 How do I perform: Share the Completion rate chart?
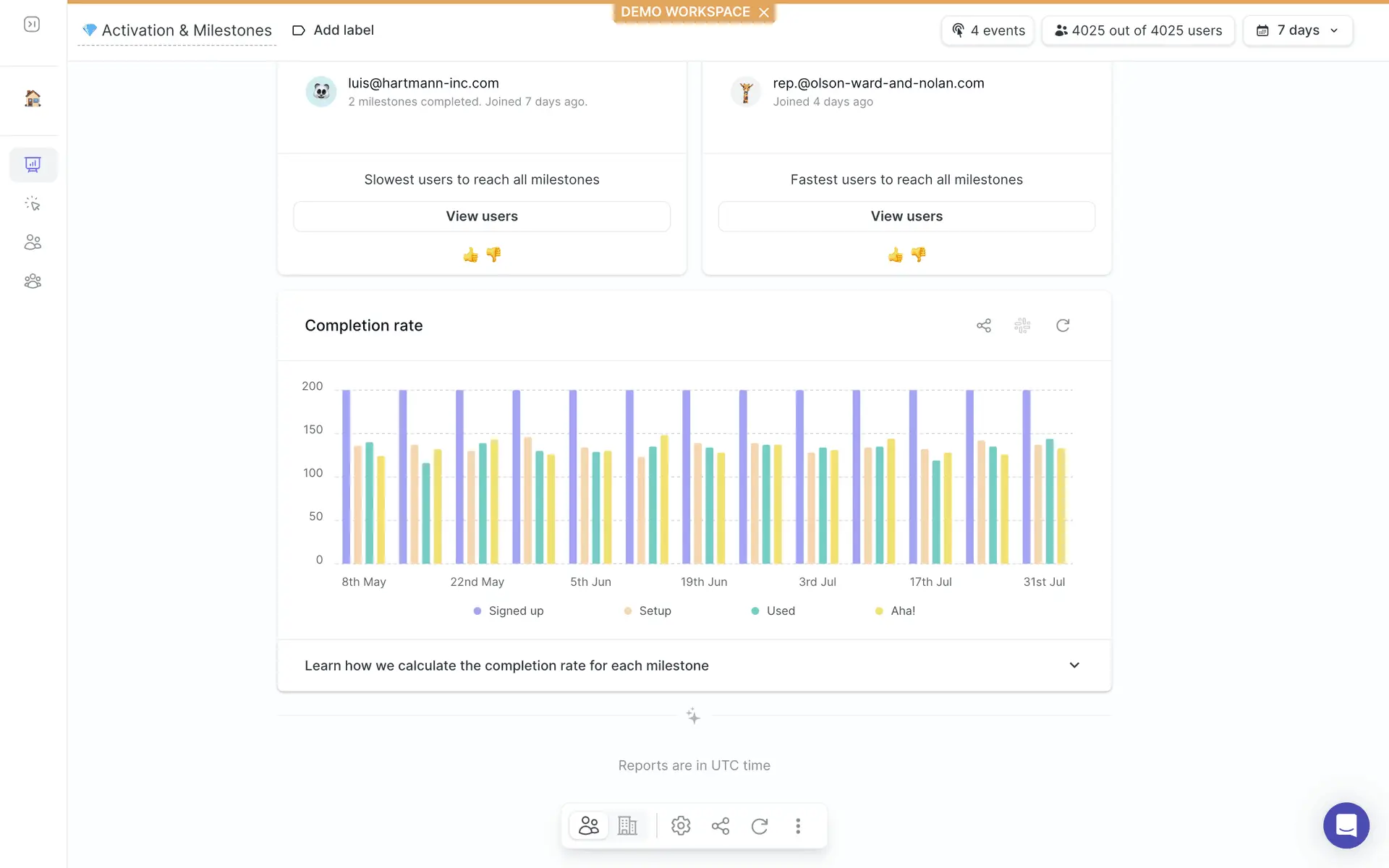point(984,325)
